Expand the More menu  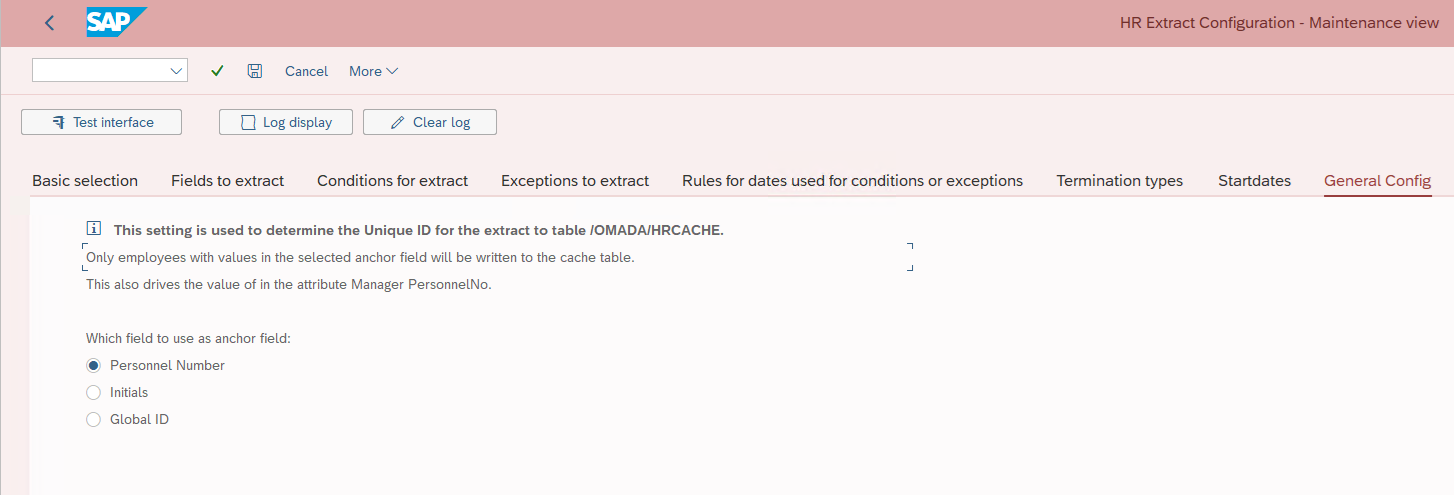tap(373, 71)
